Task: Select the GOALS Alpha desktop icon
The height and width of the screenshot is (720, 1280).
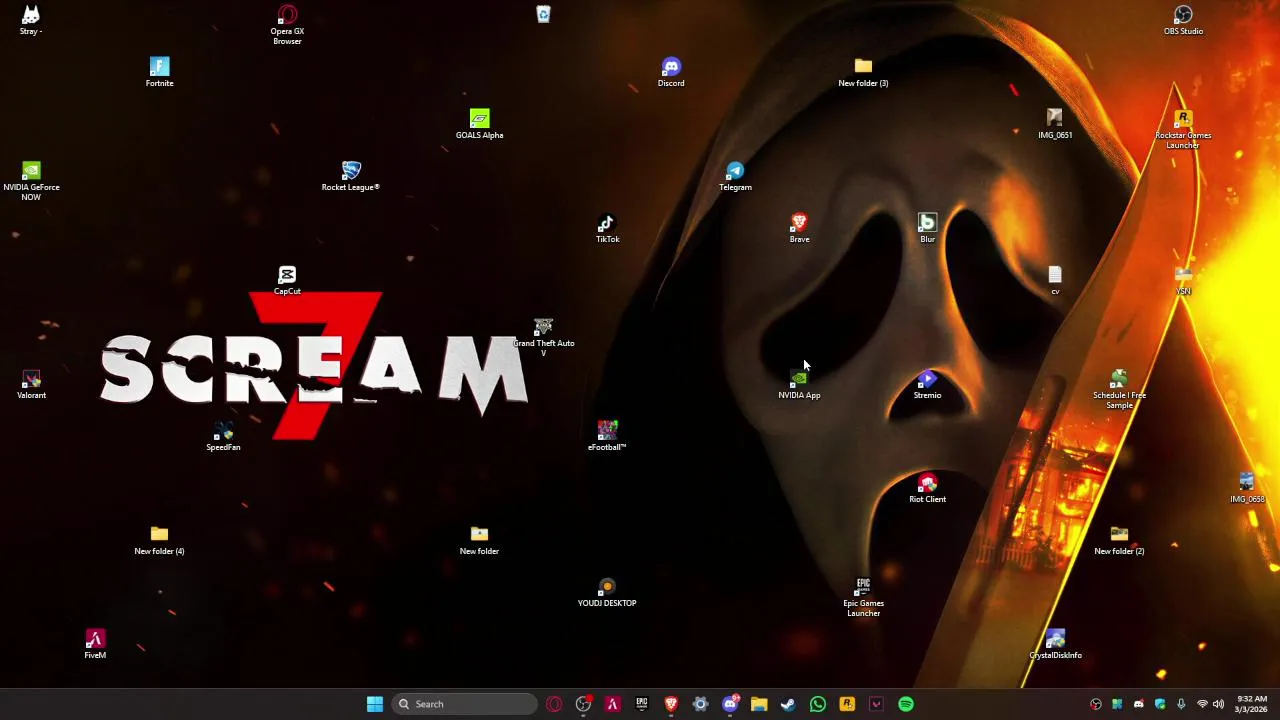Action: 479,124
